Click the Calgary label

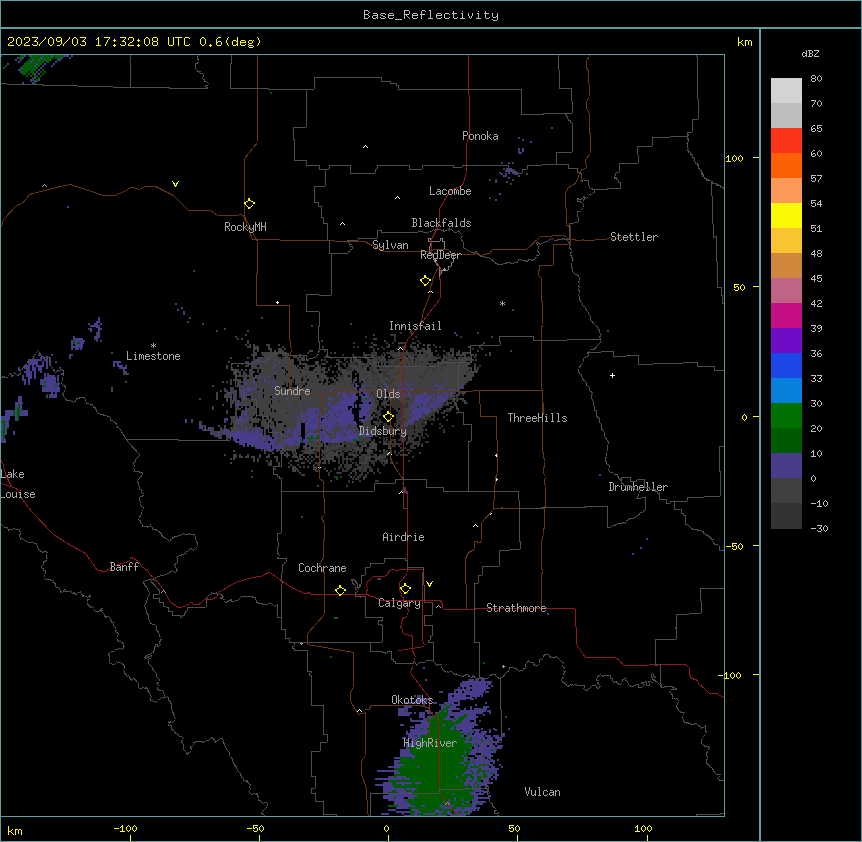399,603
